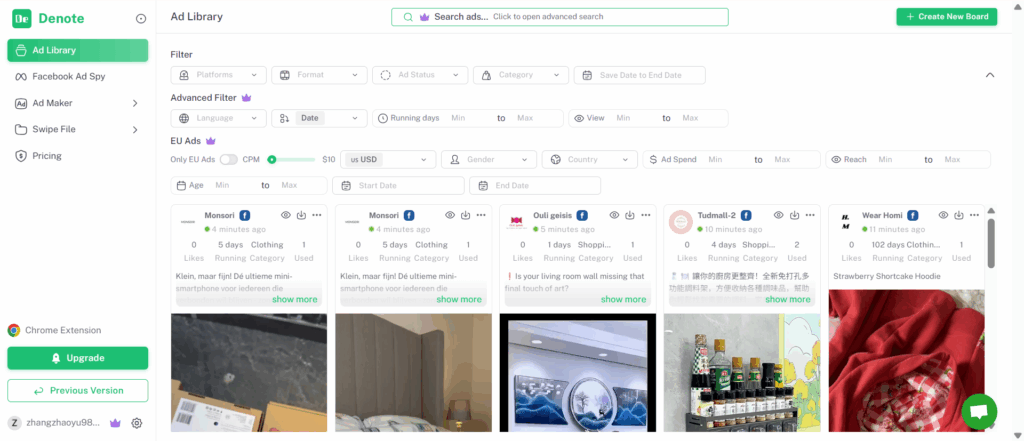Click the Advanced Filter crown icon

[x=246, y=98]
